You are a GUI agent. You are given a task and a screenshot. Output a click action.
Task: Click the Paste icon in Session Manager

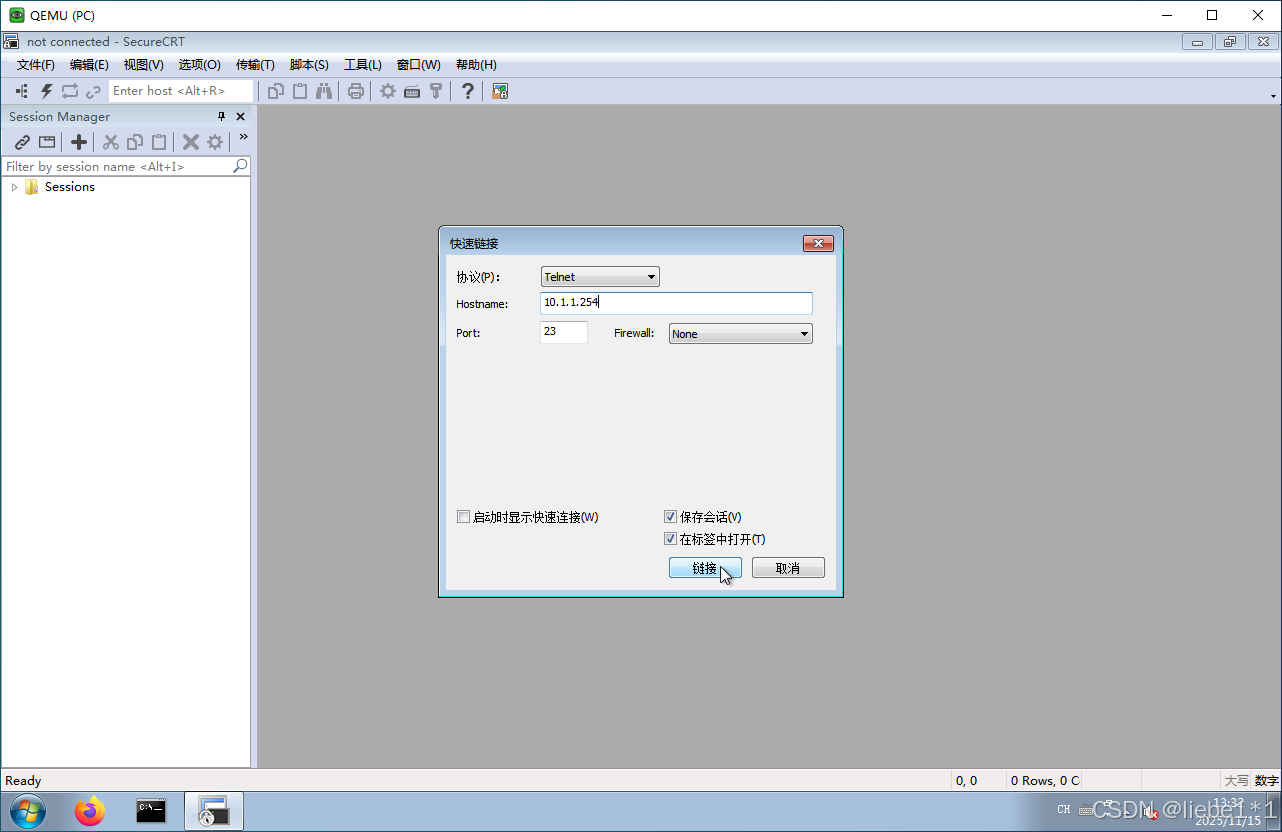pos(159,142)
